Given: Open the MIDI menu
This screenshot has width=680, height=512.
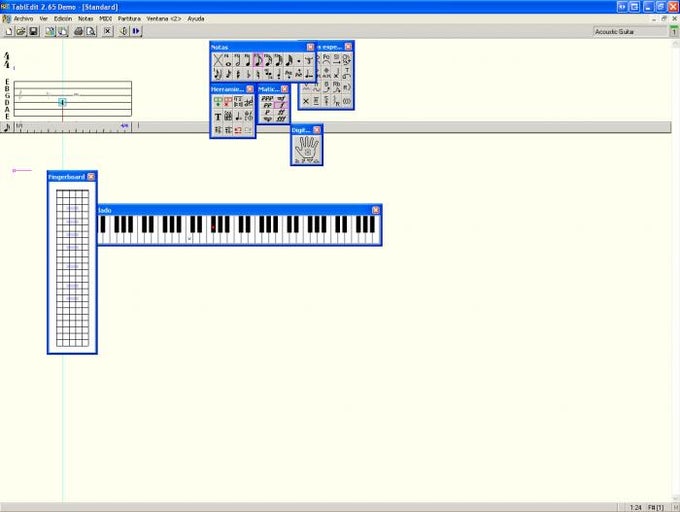Looking at the screenshot, I should pos(105,19).
